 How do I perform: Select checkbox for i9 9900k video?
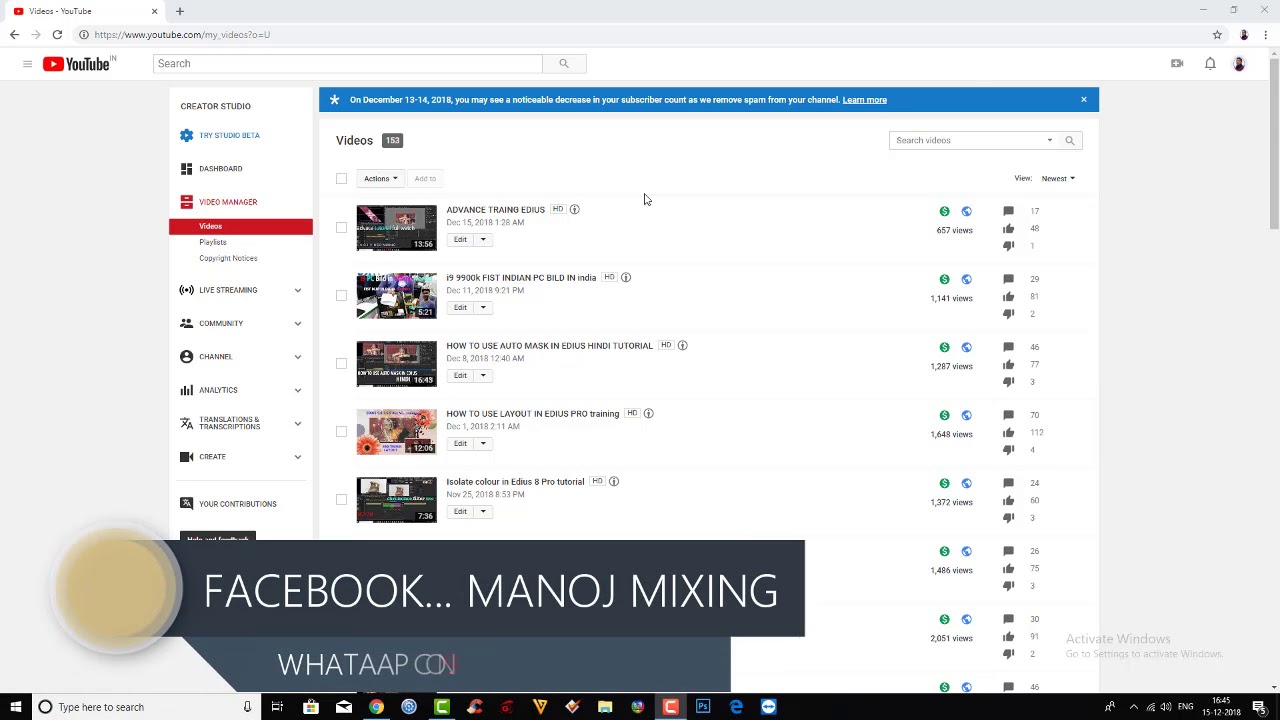(x=341, y=296)
